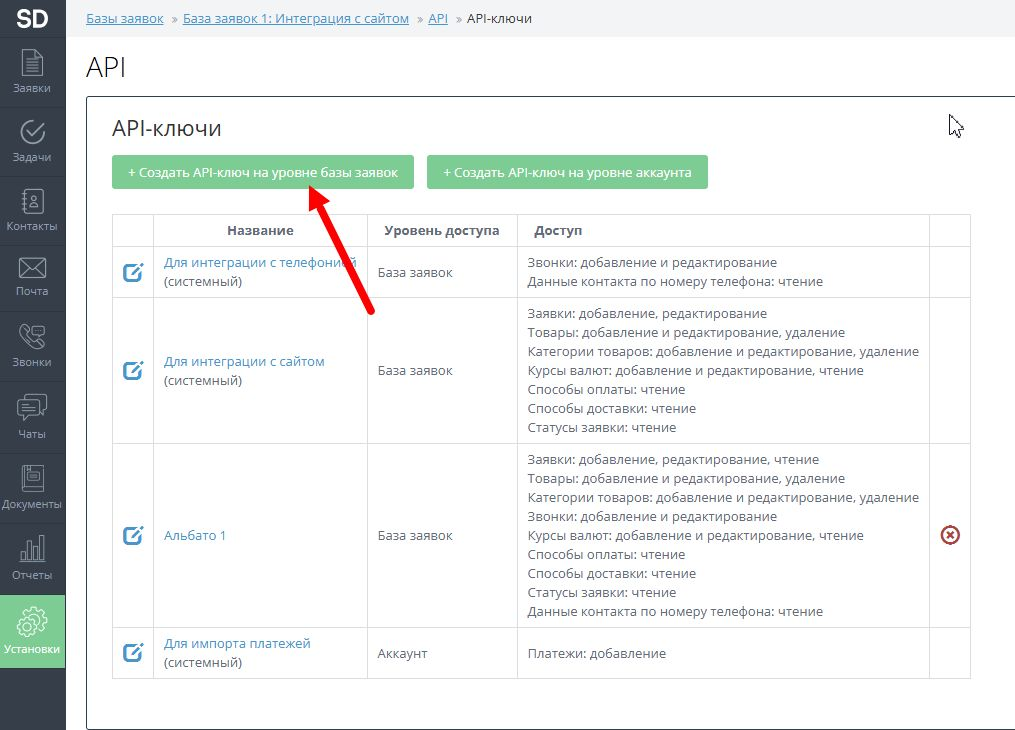Open API breadcrumb link

(438, 19)
